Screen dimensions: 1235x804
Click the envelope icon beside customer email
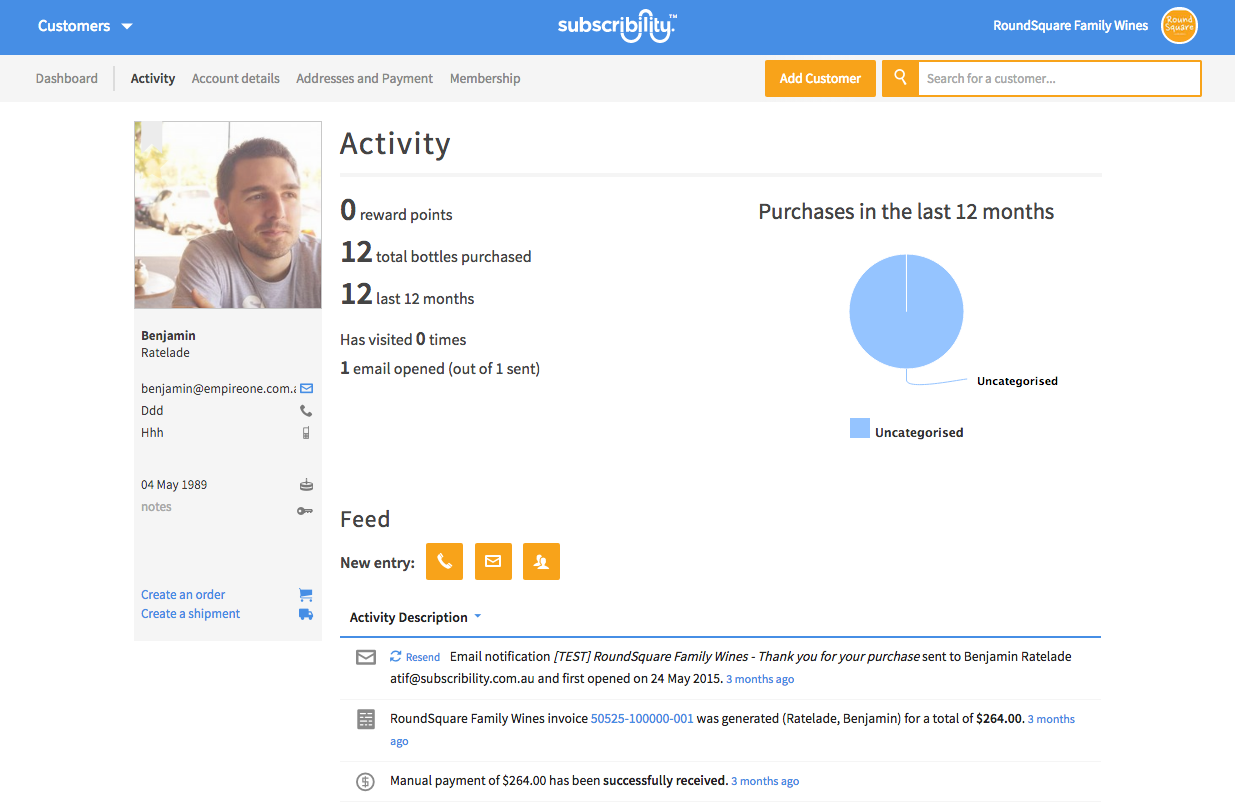click(306, 389)
